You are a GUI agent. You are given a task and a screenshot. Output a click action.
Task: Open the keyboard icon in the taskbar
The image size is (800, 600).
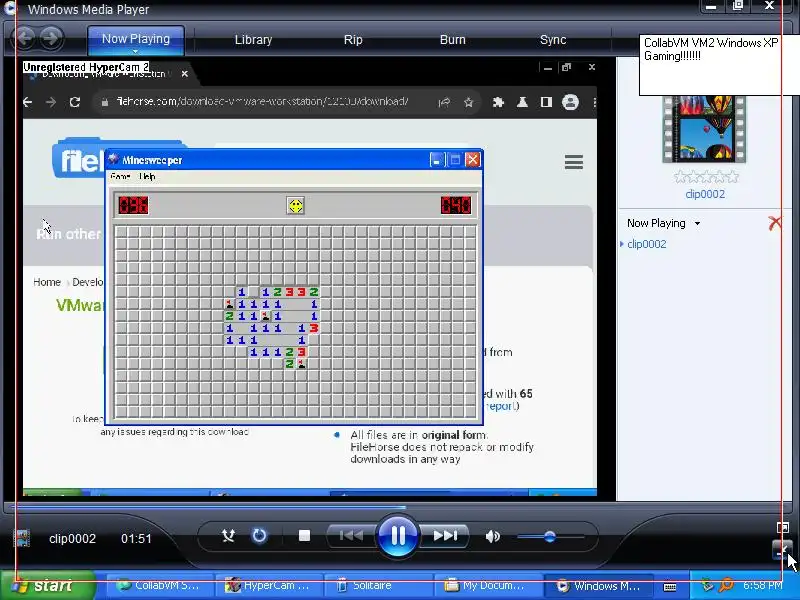[670, 587]
